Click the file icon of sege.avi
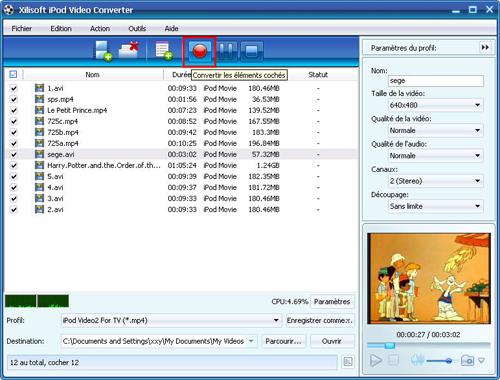This screenshot has height=380, width=500. pos(39,154)
